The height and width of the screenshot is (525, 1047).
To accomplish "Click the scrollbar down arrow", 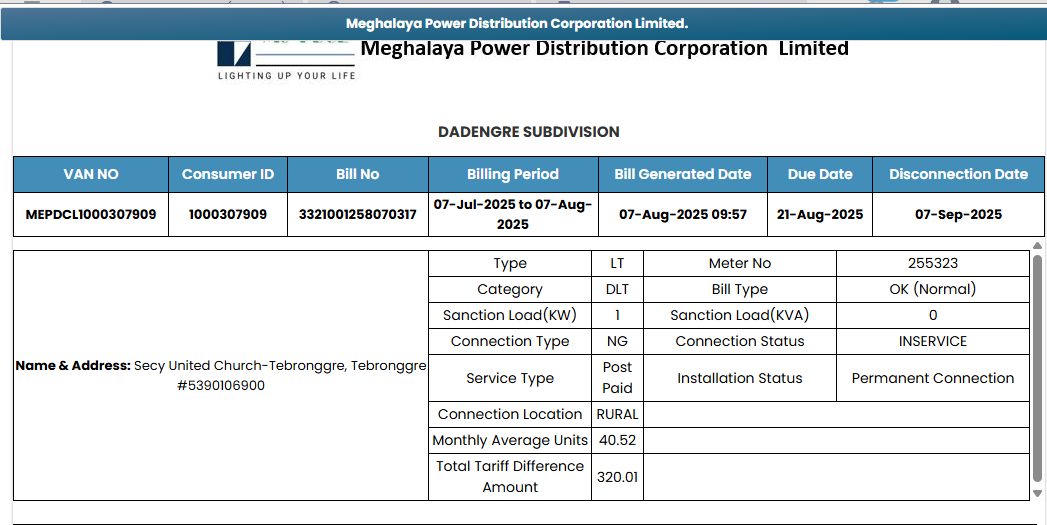I will pos(1037,493).
